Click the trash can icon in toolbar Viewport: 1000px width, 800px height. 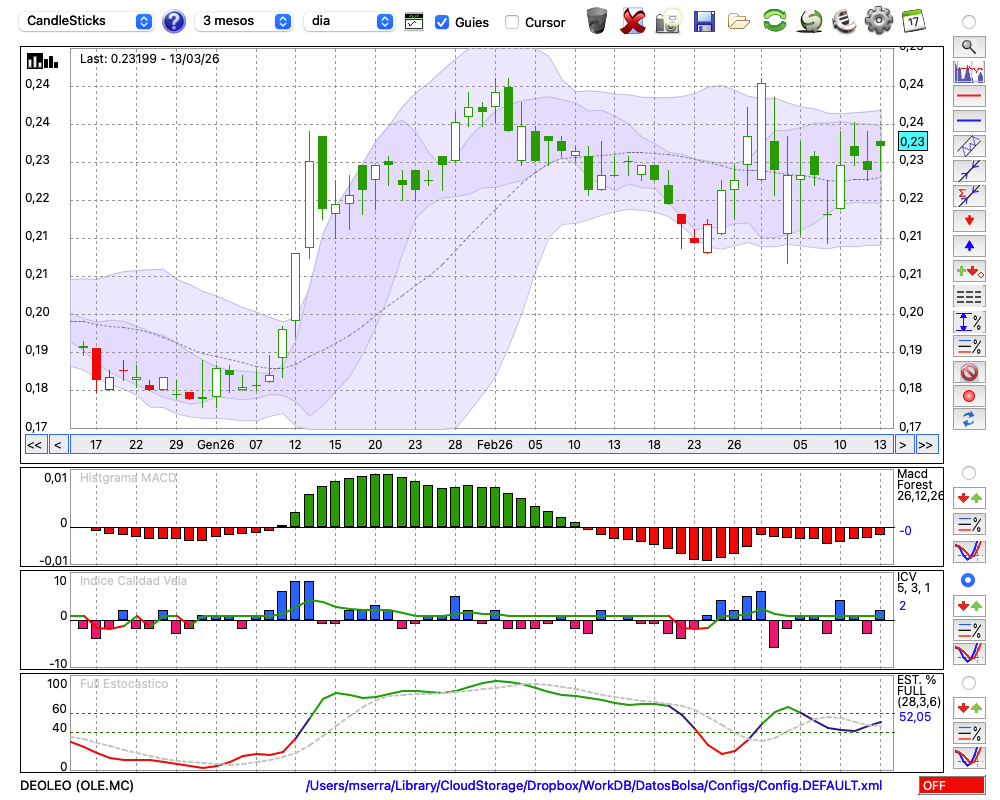(597, 21)
